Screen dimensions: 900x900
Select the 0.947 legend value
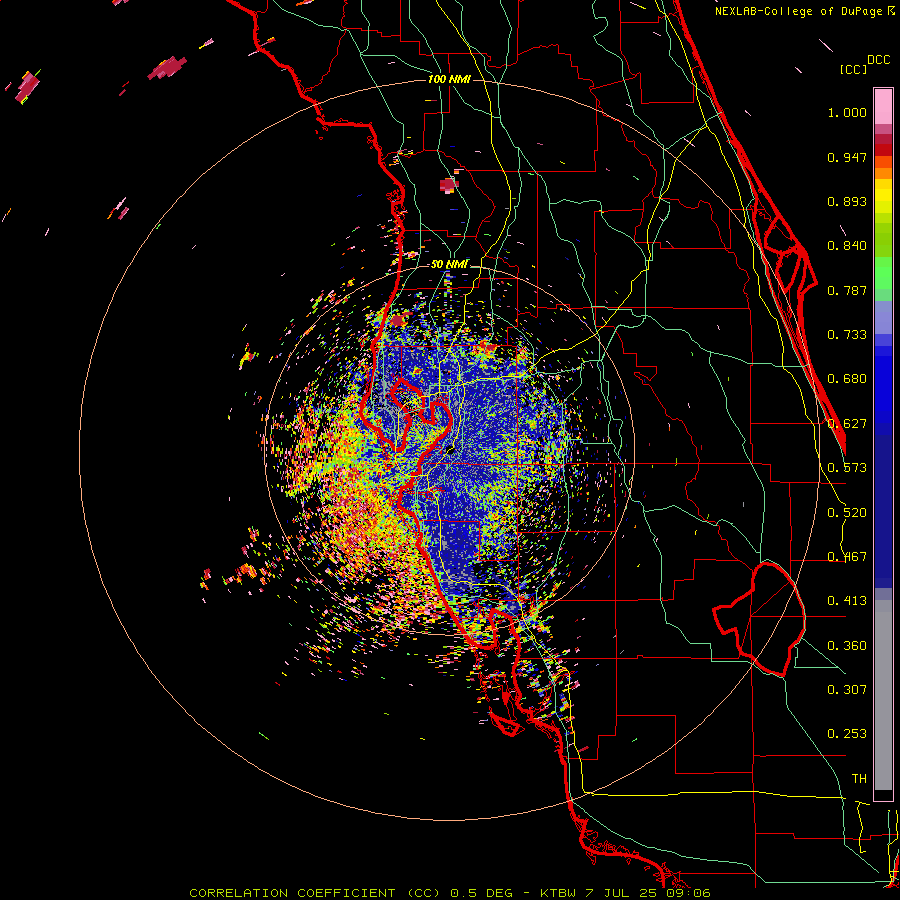coord(847,157)
